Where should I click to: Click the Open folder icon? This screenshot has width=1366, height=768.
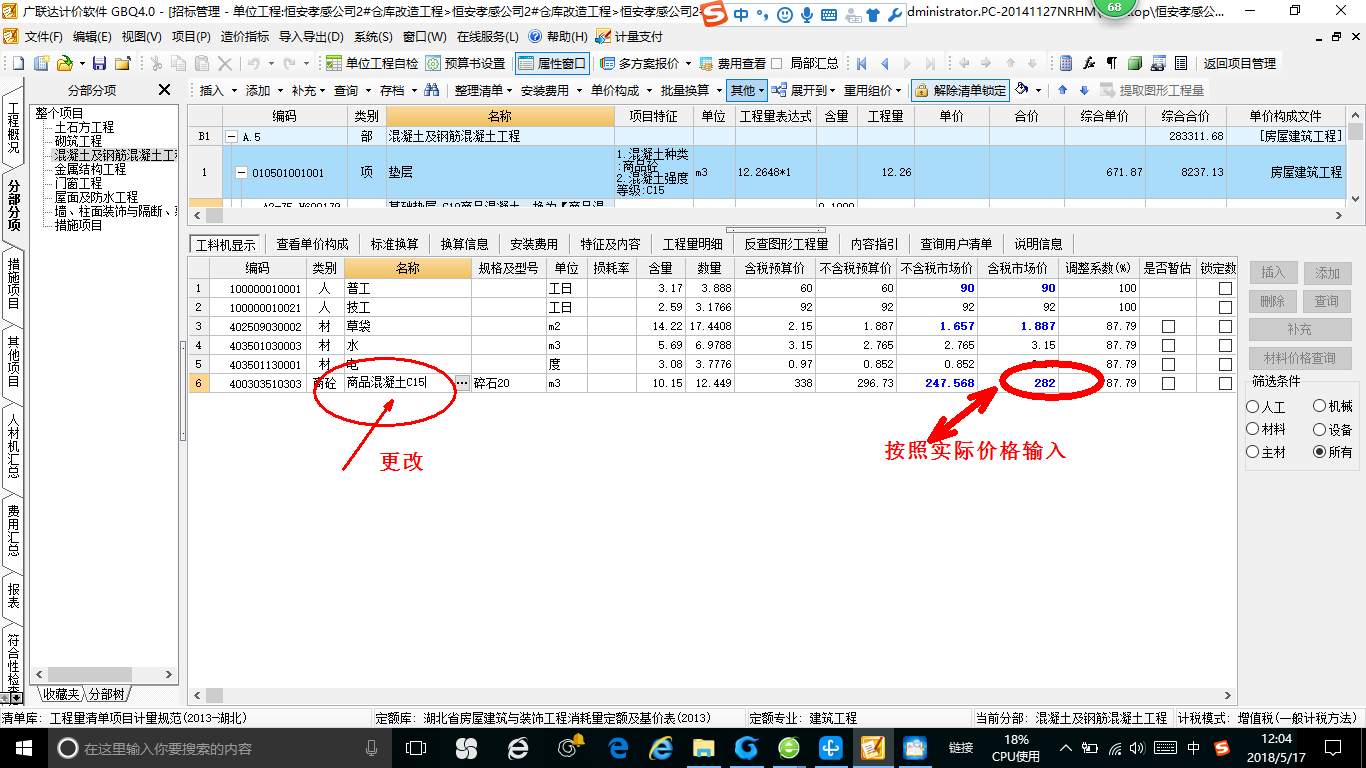[64, 63]
